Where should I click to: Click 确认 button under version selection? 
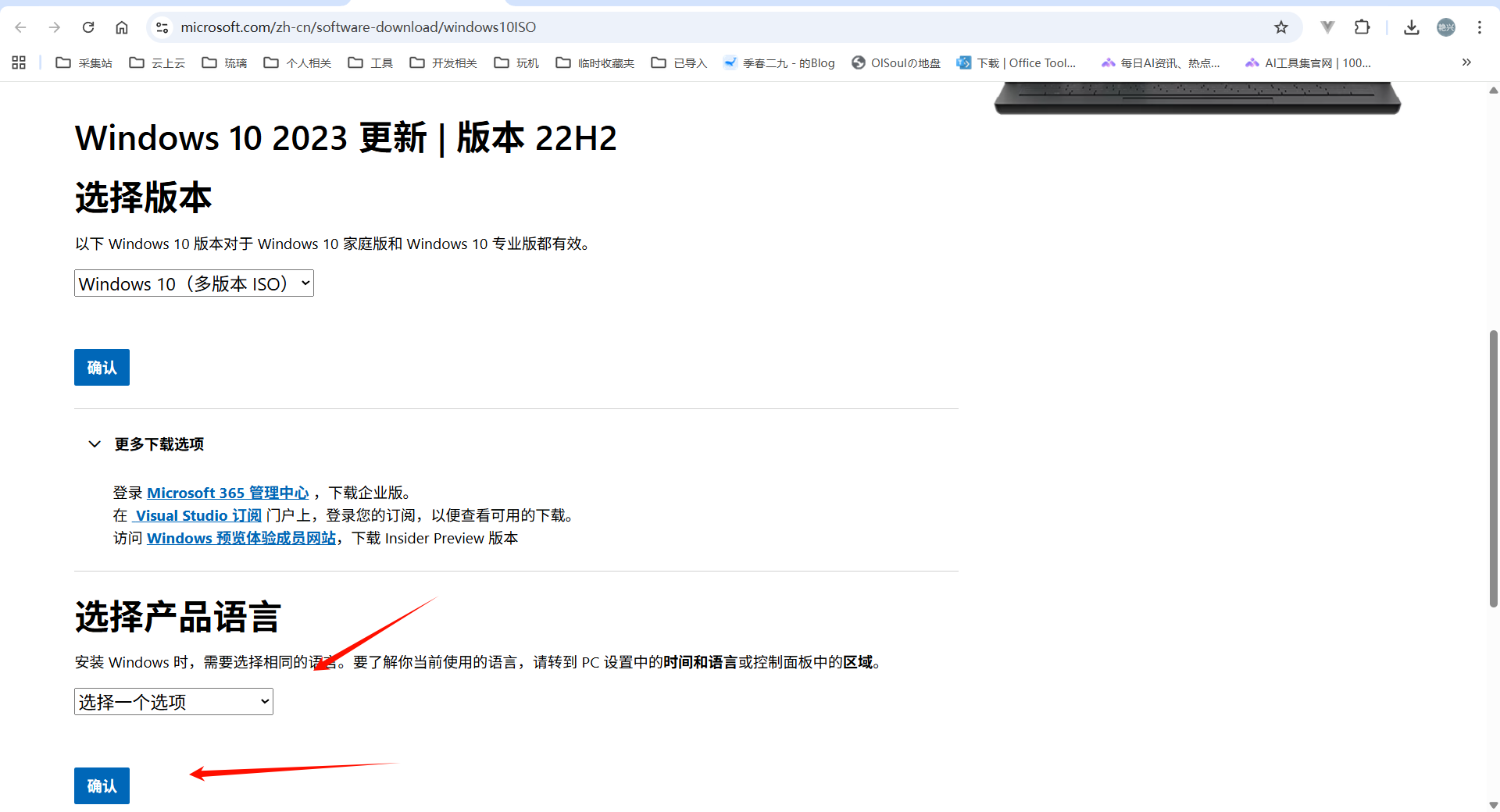tap(102, 368)
